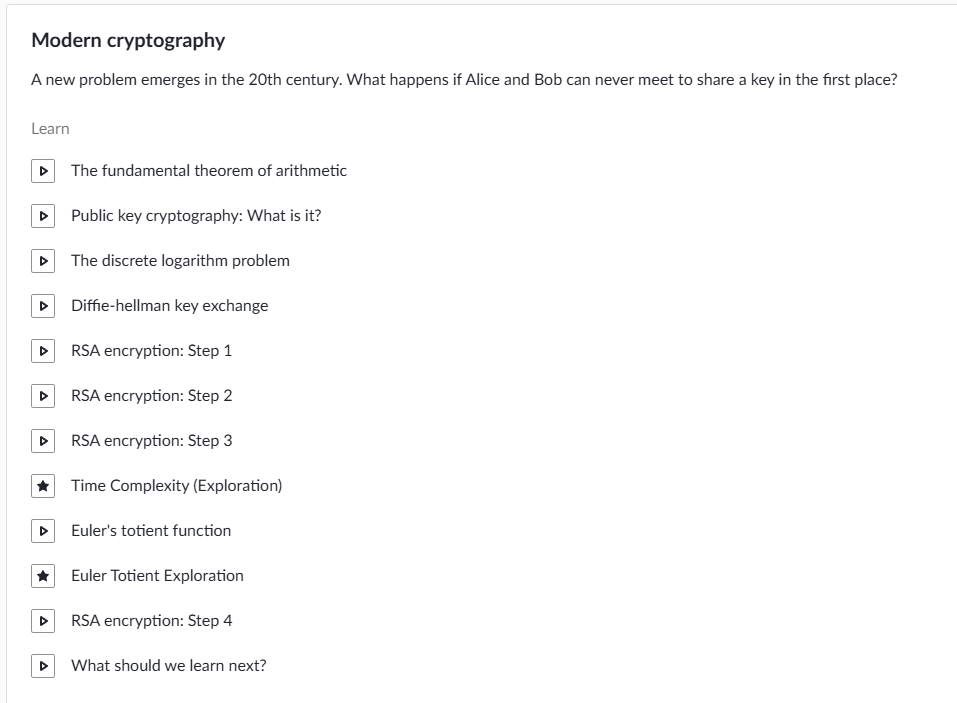Click play icon beside What should we learn next?
The width and height of the screenshot is (957, 703).
pyautogui.click(x=42, y=666)
